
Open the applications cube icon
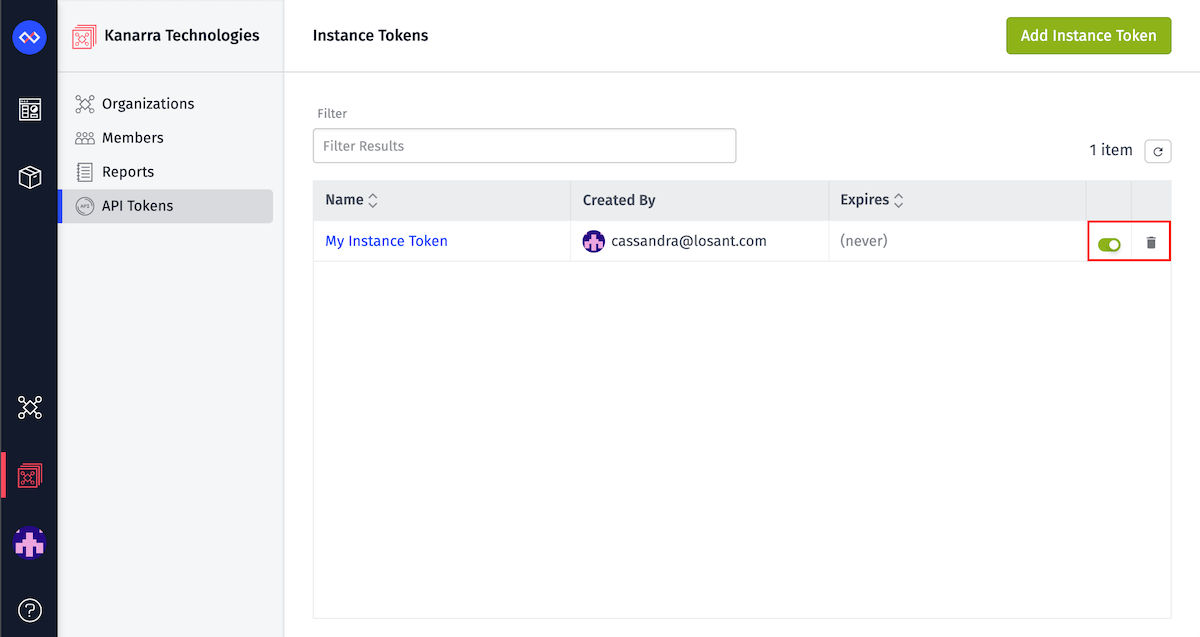click(29, 178)
